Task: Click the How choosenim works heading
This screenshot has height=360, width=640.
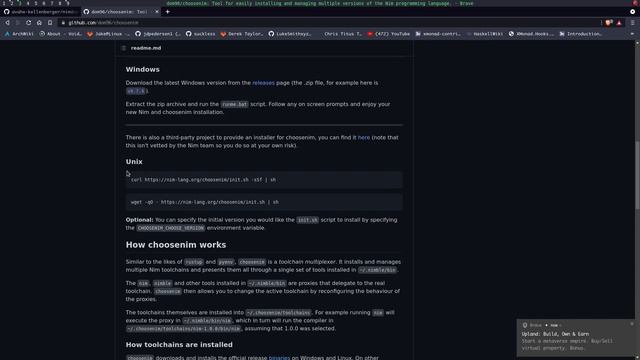Action: tap(176, 245)
